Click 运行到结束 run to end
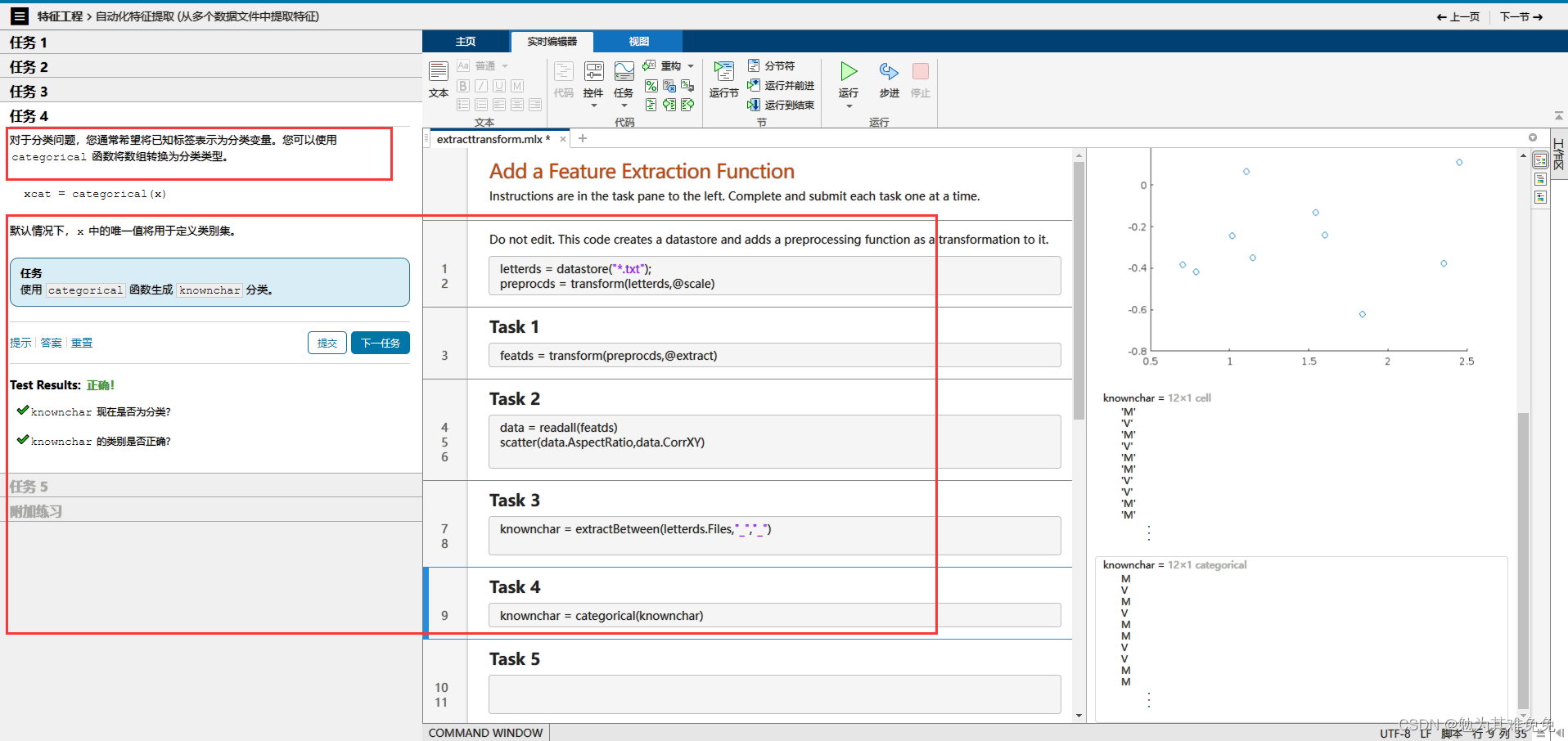The height and width of the screenshot is (741, 1568). (781, 105)
